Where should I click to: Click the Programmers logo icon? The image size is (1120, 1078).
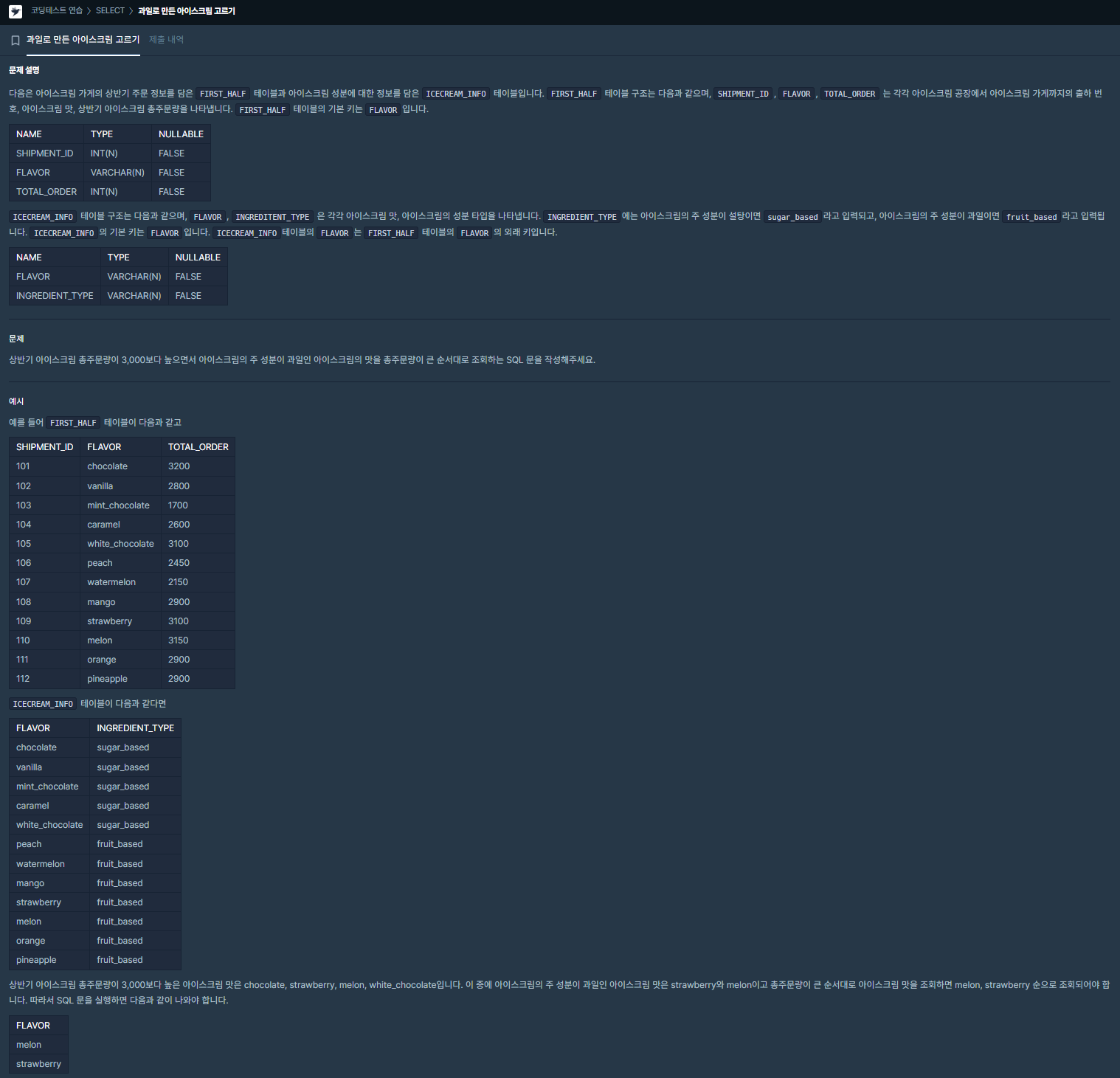15,12
